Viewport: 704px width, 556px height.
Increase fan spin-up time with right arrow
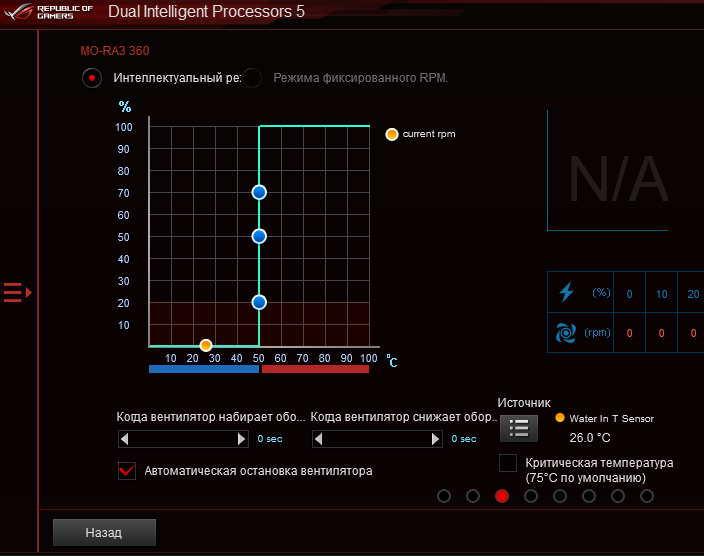pos(242,439)
